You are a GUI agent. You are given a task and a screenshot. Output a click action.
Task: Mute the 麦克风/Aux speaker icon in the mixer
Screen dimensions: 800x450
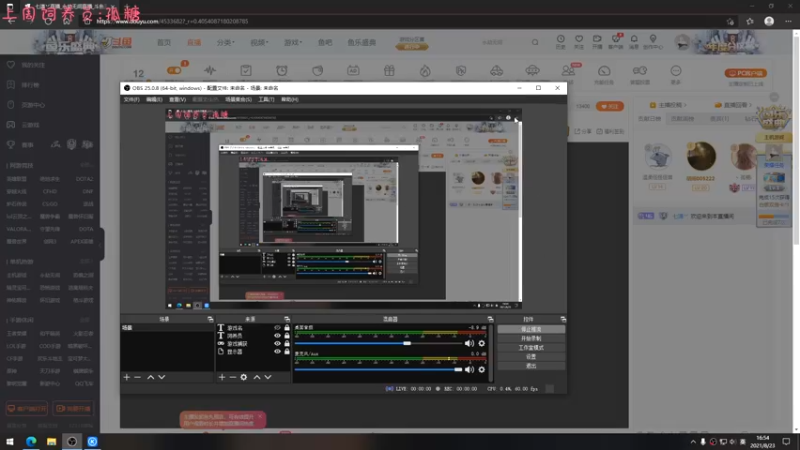(x=469, y=369)
